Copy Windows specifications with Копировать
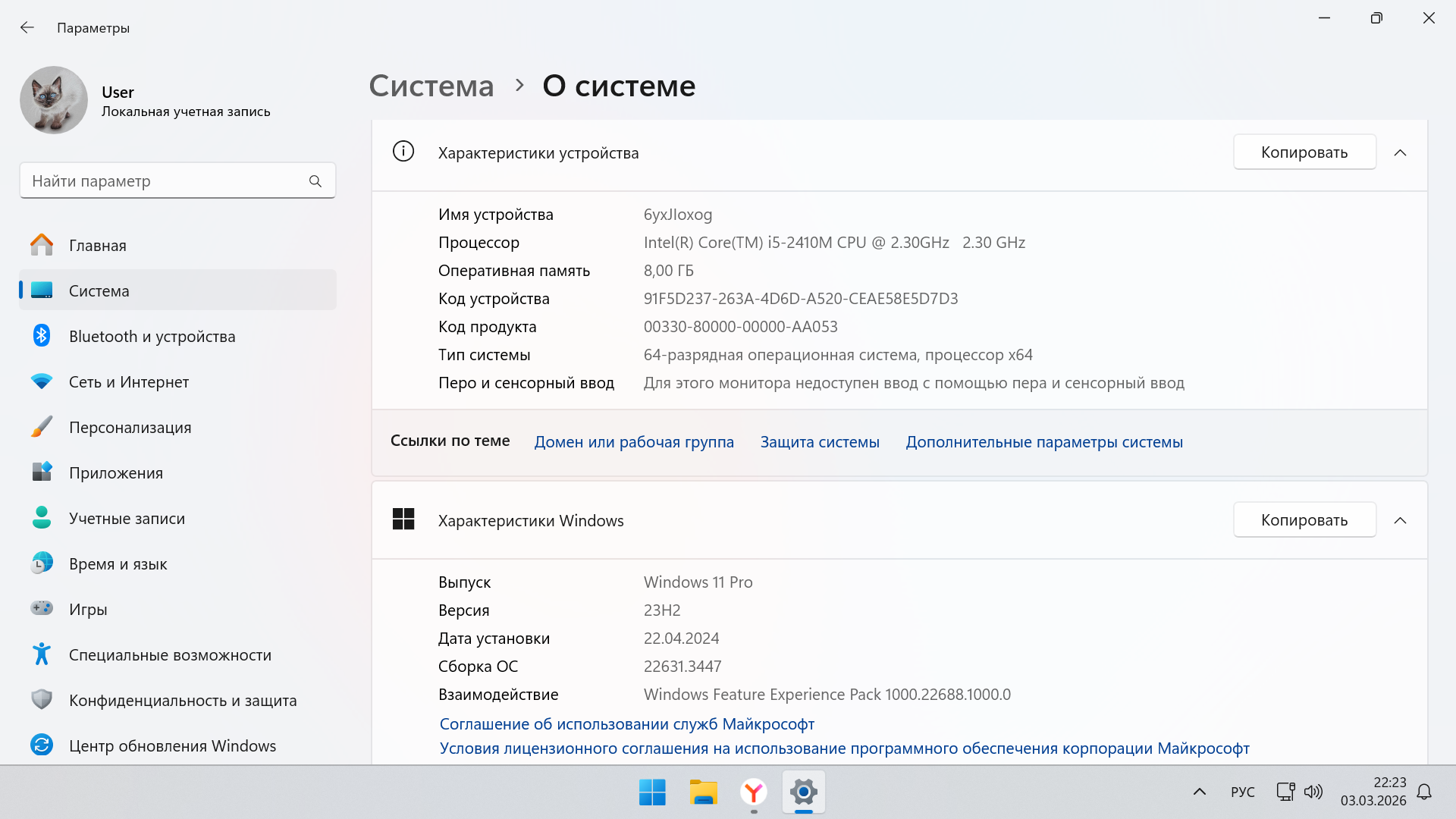1456x819 pixels. click(1304, 520)
